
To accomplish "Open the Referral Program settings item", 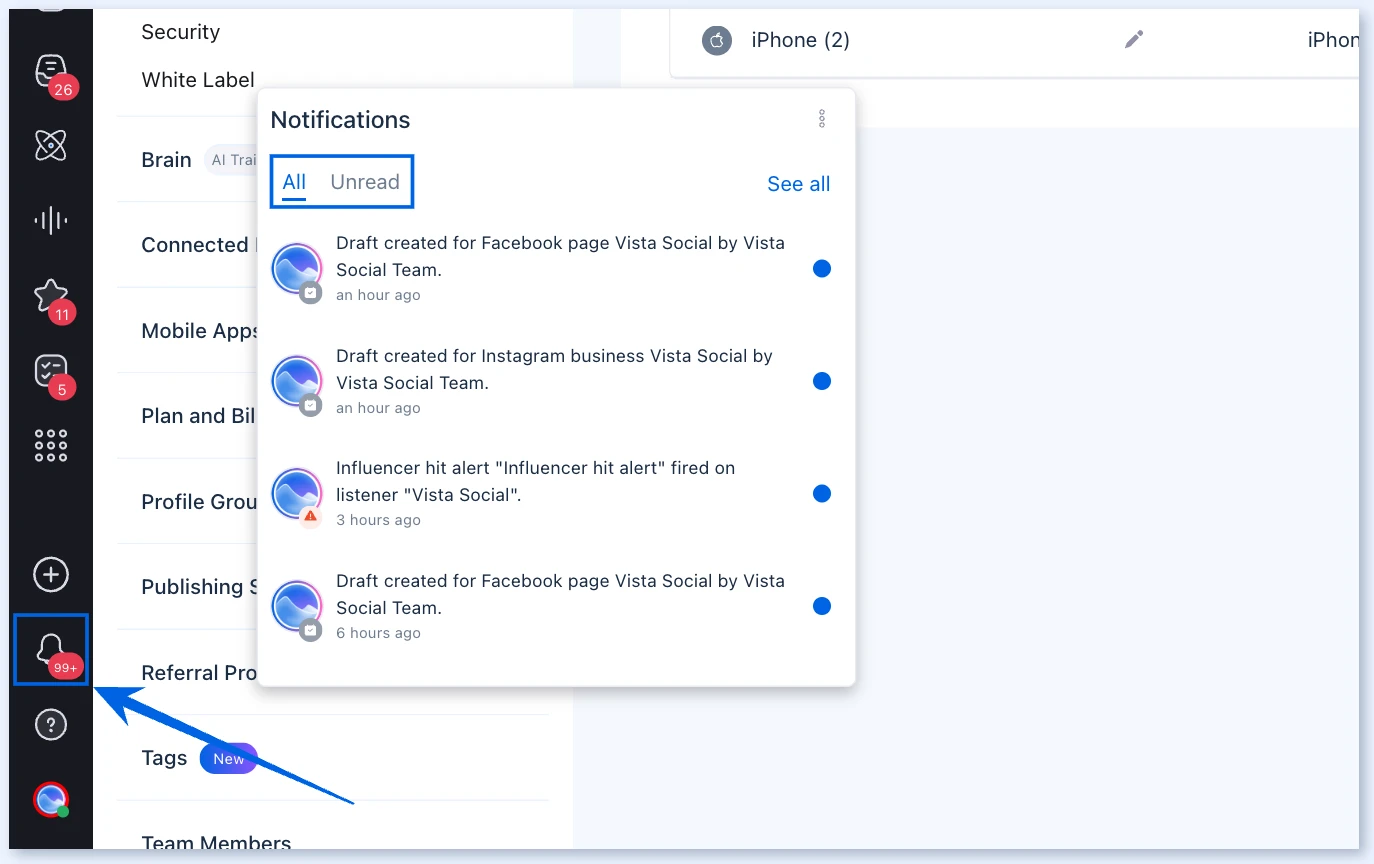I will (x=199, y=673).
